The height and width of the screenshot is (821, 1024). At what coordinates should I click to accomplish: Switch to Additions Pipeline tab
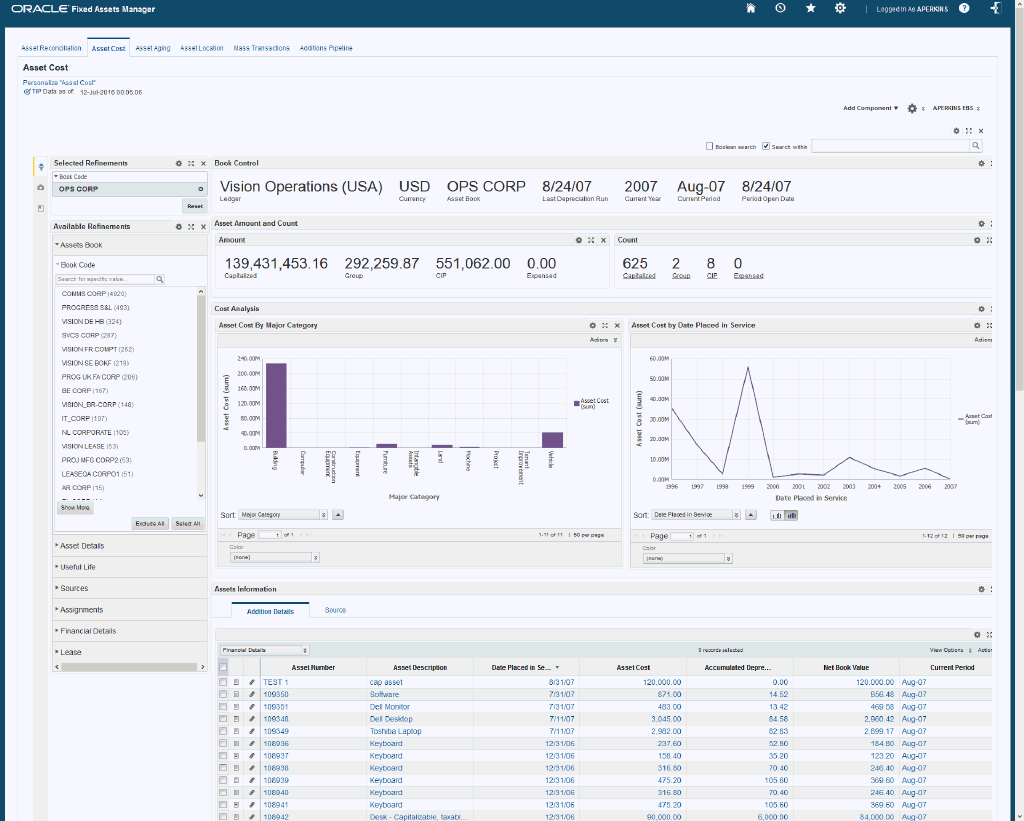327,48
